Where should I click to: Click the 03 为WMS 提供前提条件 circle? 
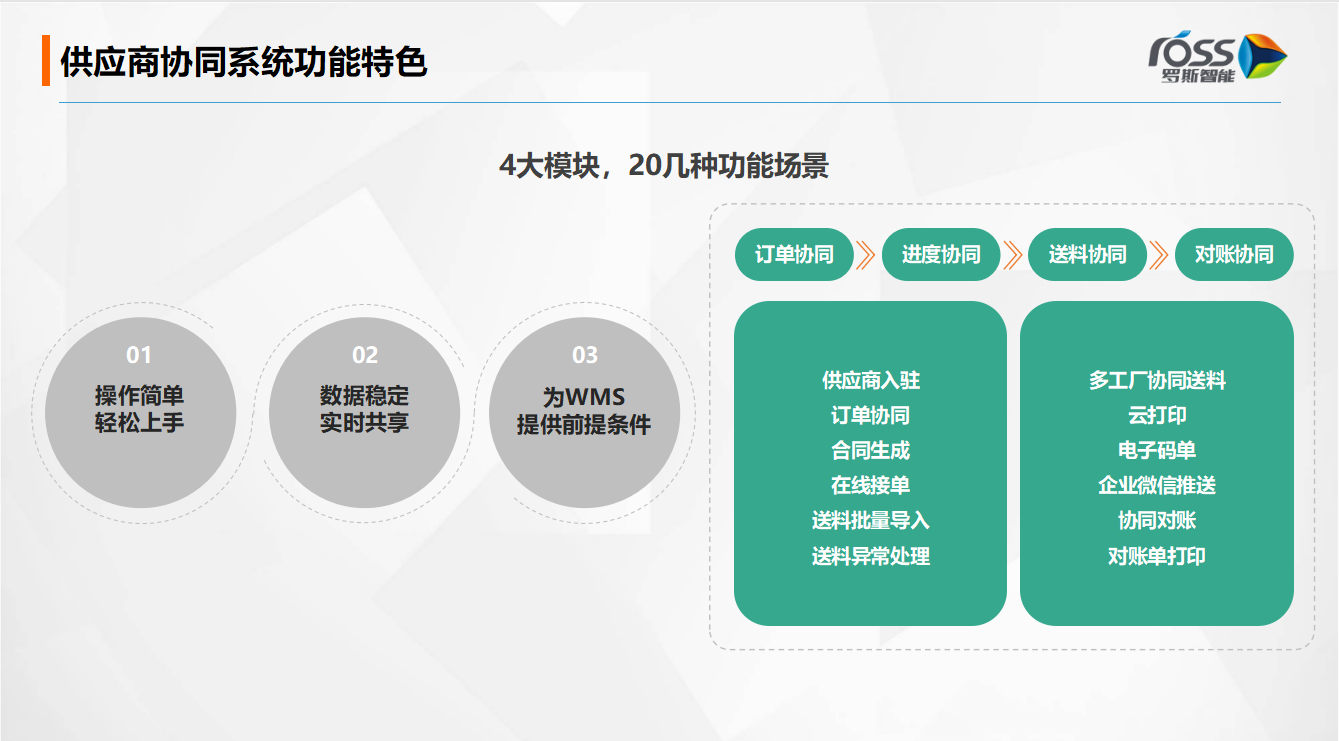[x=584, y=412]
